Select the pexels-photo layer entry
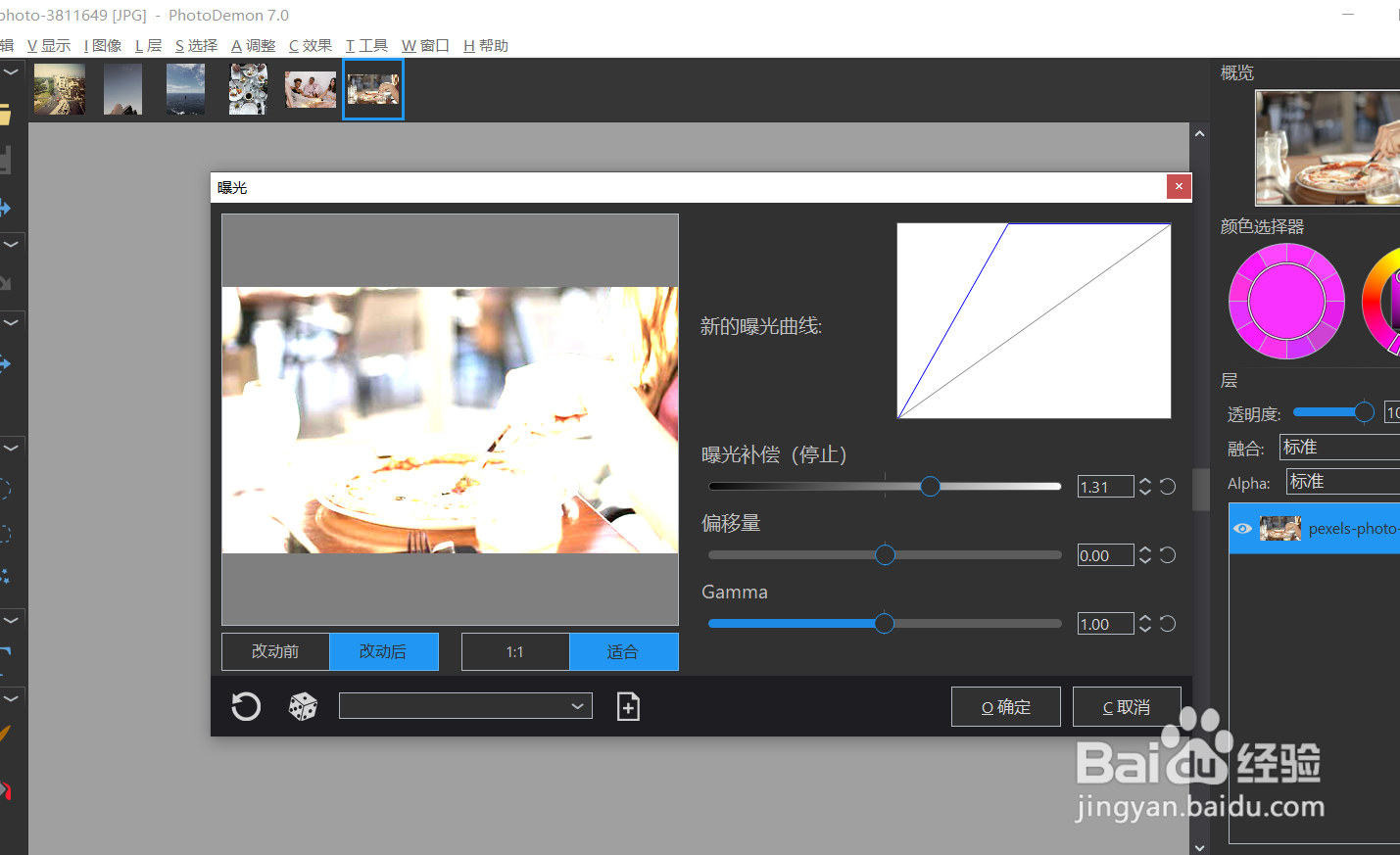 tap(1315, 529)
